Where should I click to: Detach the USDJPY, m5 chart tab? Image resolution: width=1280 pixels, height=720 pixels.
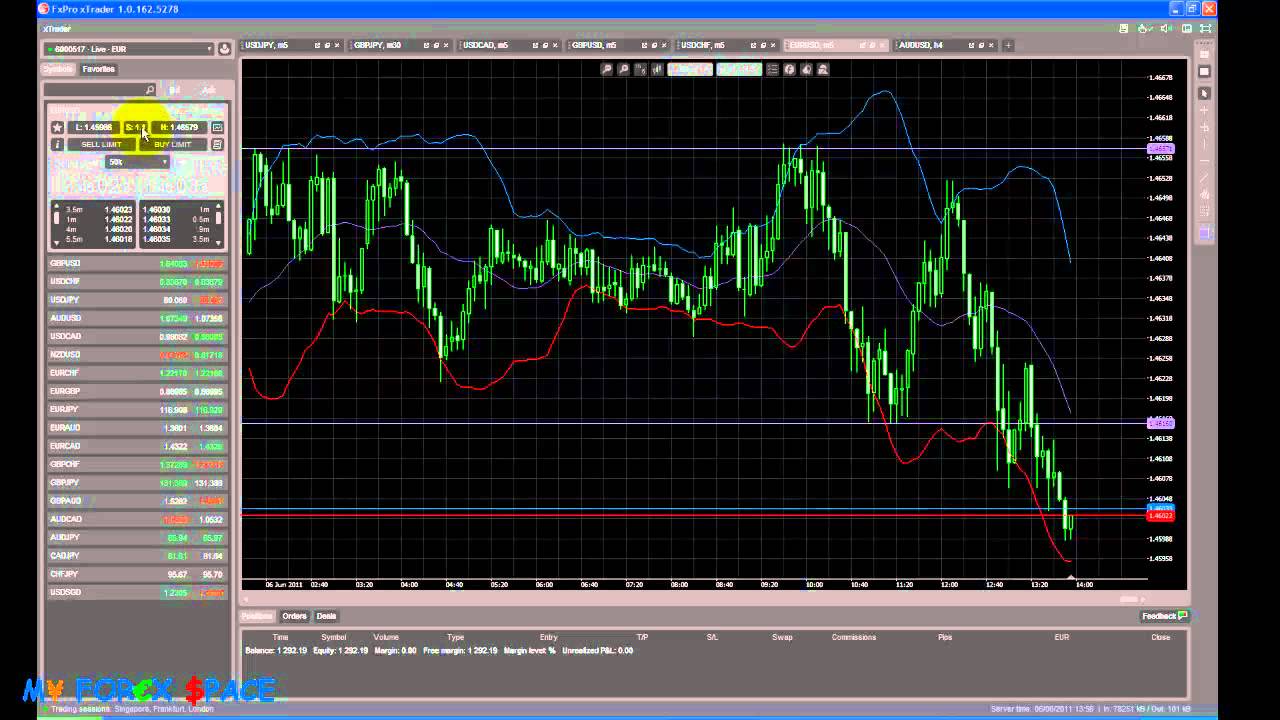pos(318,45)
